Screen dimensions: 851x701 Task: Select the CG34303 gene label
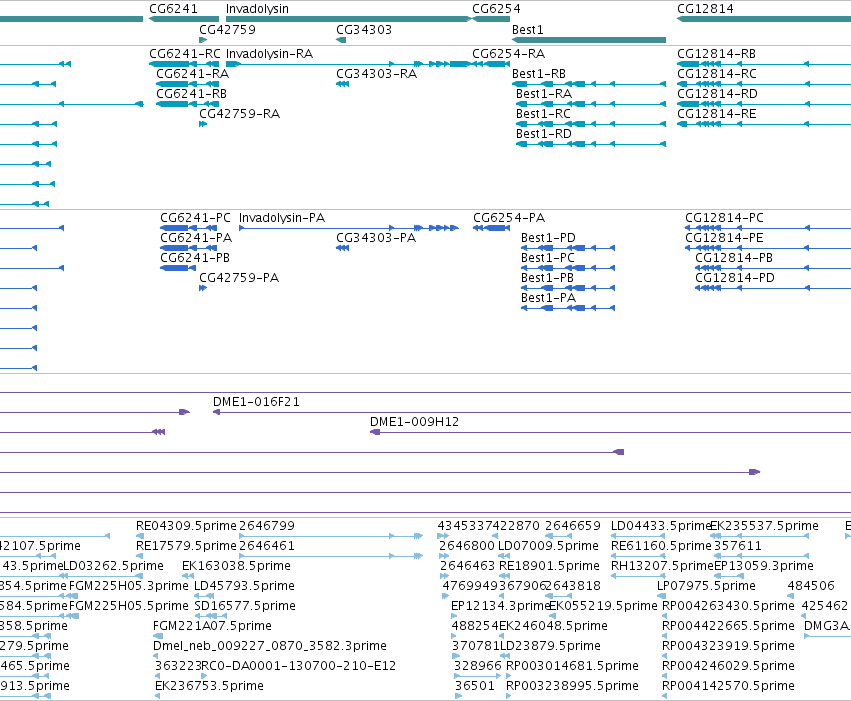tap(364, 29)
